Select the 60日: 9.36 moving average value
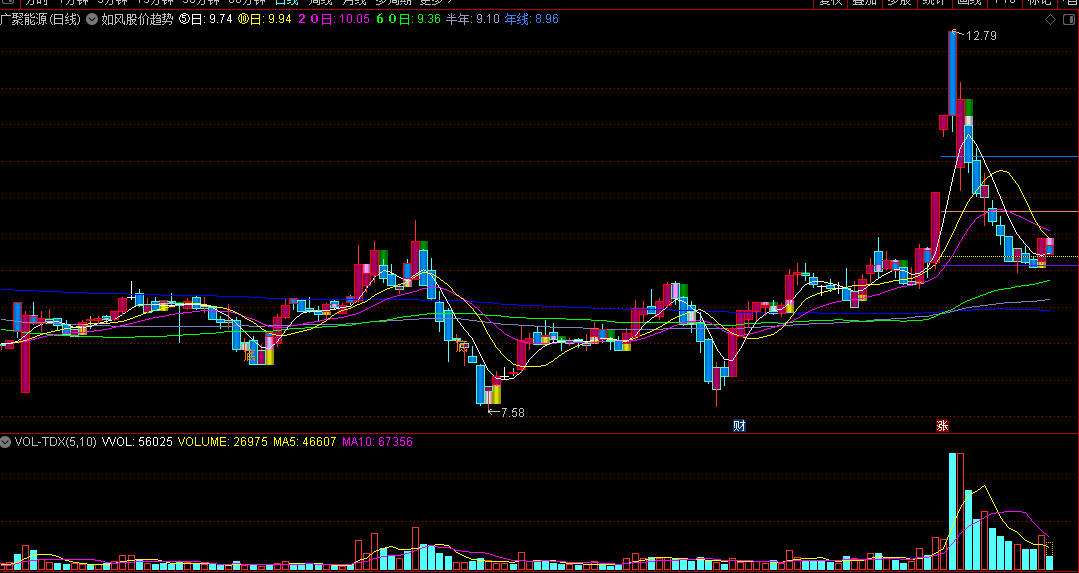 pyautogui.click(x=408, y=19)
